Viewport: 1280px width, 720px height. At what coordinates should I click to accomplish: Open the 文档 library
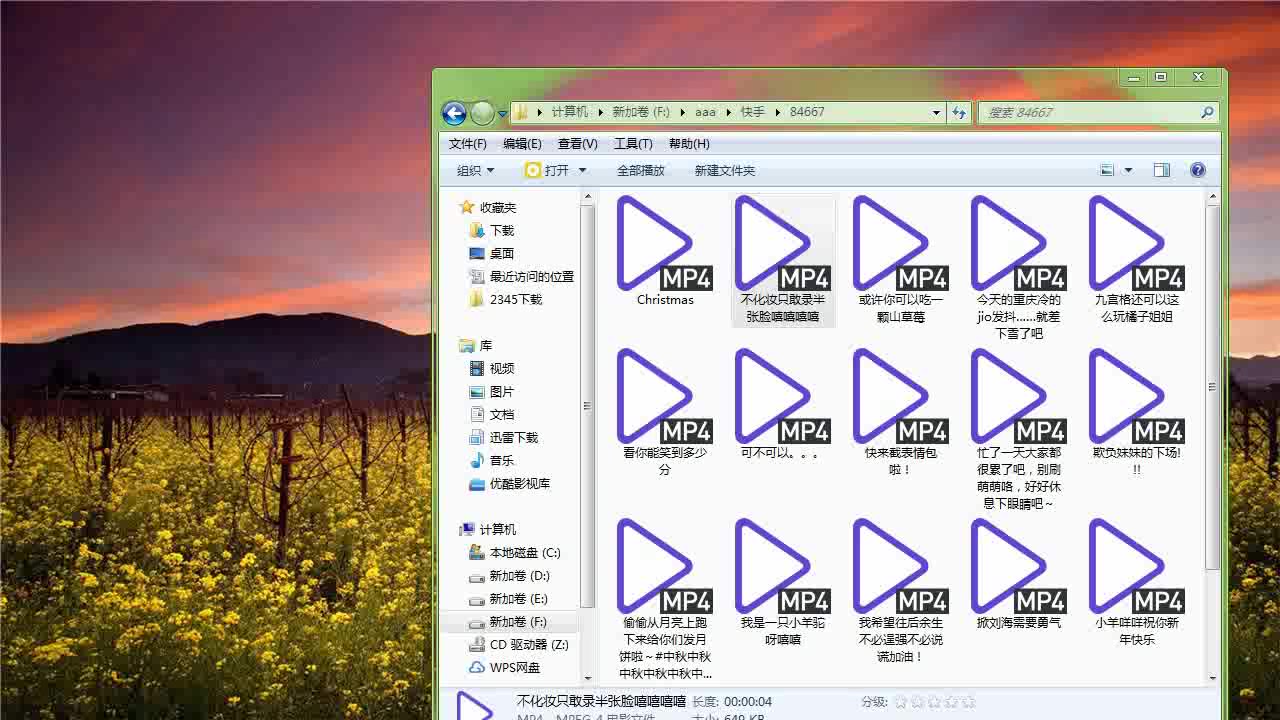tap(492, 414)
